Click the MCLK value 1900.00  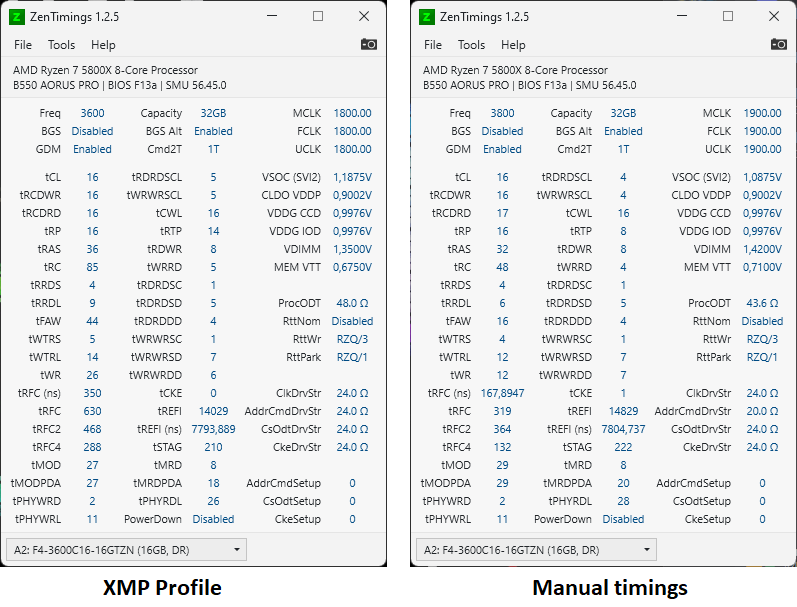[x=762, y=113]
